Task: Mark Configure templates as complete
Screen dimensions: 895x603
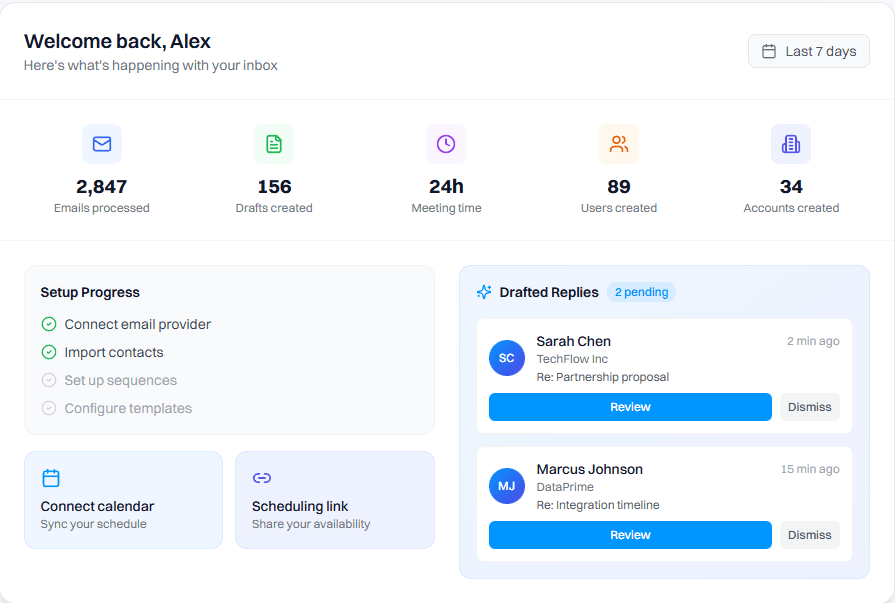Action: pyautogui.click(x=48, y=408)
